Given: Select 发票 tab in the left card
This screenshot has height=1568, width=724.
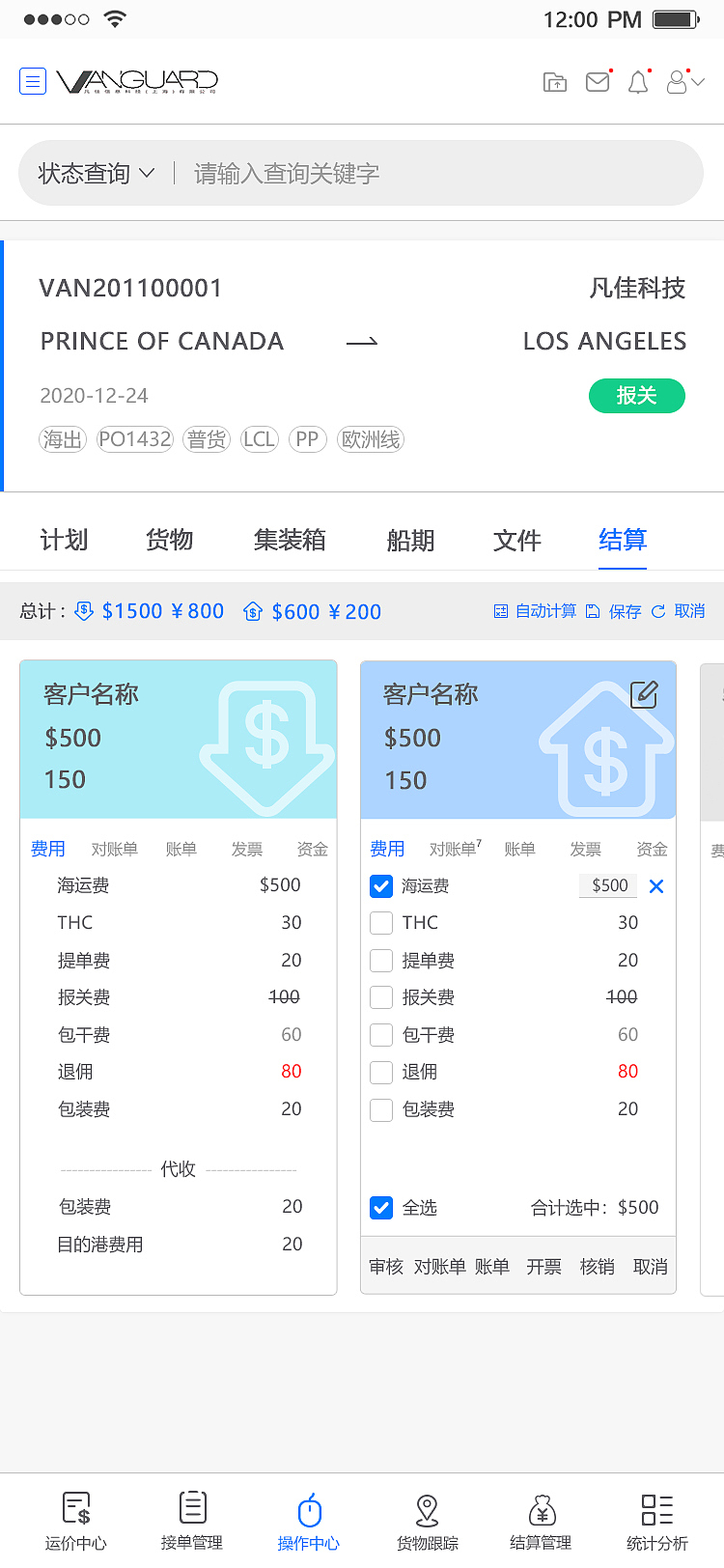Looking at the screenshot, I should pos(247,850).
